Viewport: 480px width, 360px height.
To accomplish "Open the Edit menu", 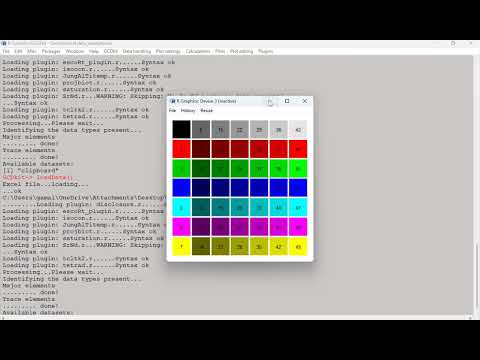I will click(x=18, y=51).
